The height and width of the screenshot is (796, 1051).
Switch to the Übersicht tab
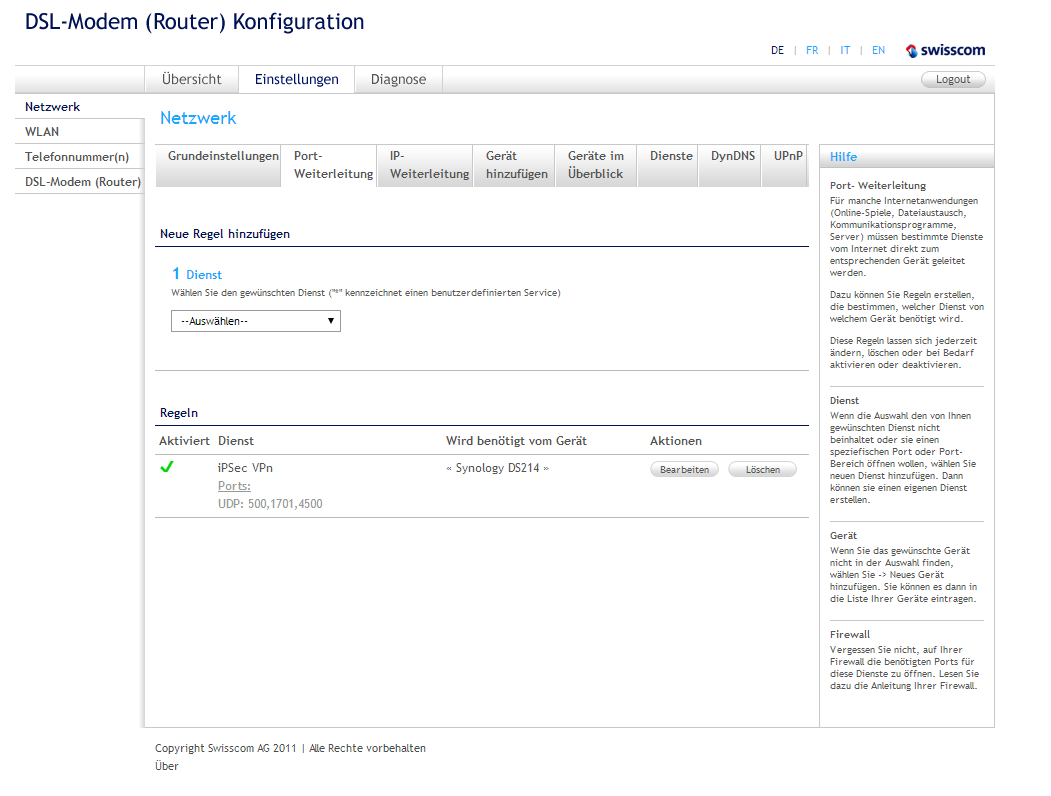click(x=191, y=80)
